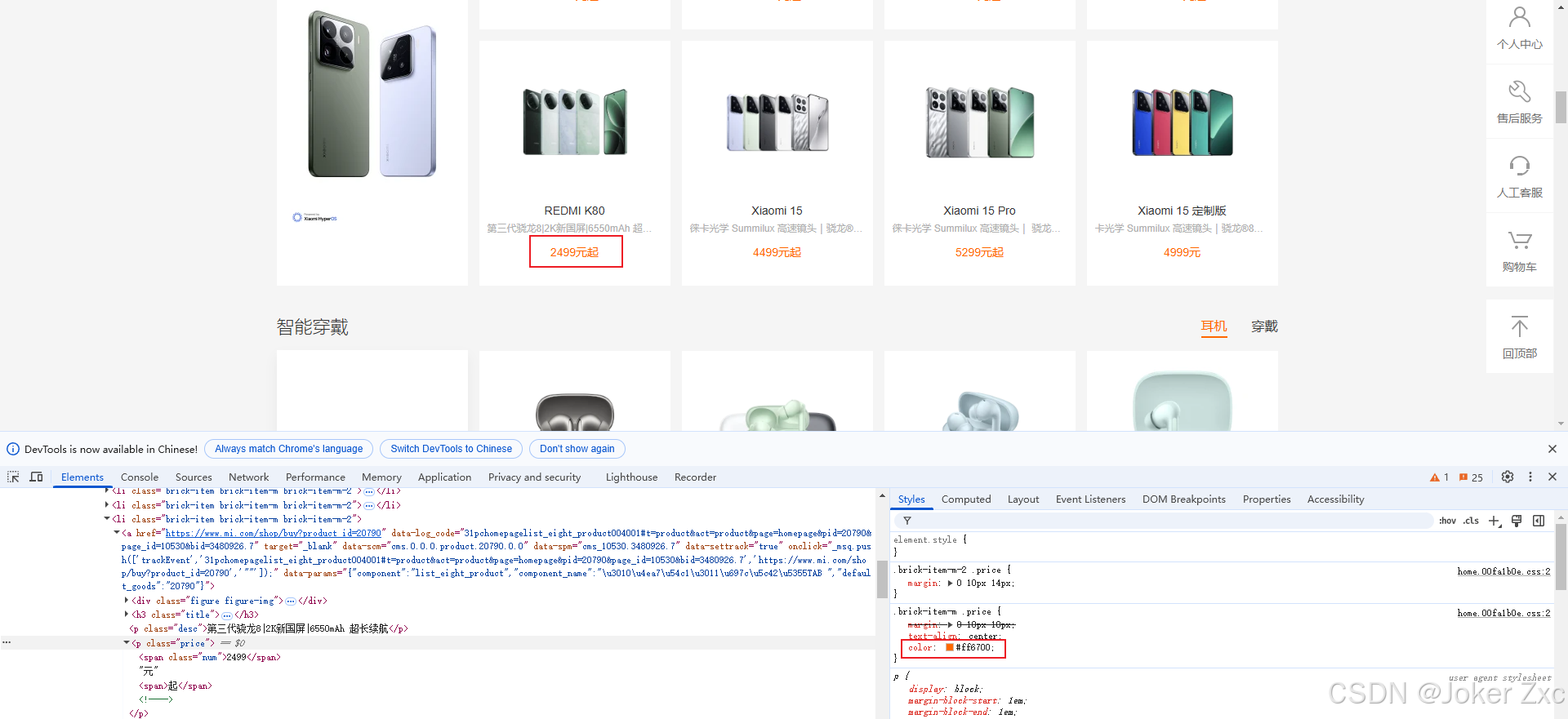Switch to the Sources tab
Screen dimensions: 1568x719
point(194,477)
